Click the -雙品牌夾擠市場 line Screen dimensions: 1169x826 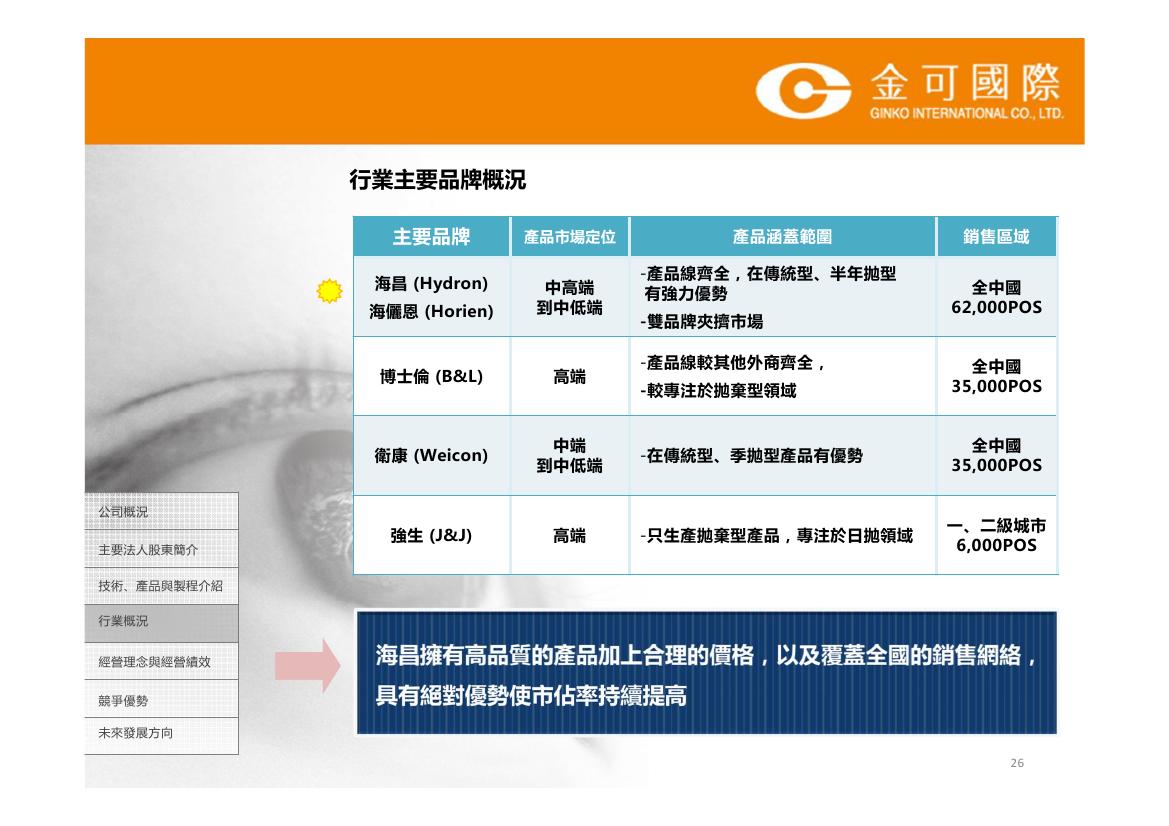[x=702, y=321]
